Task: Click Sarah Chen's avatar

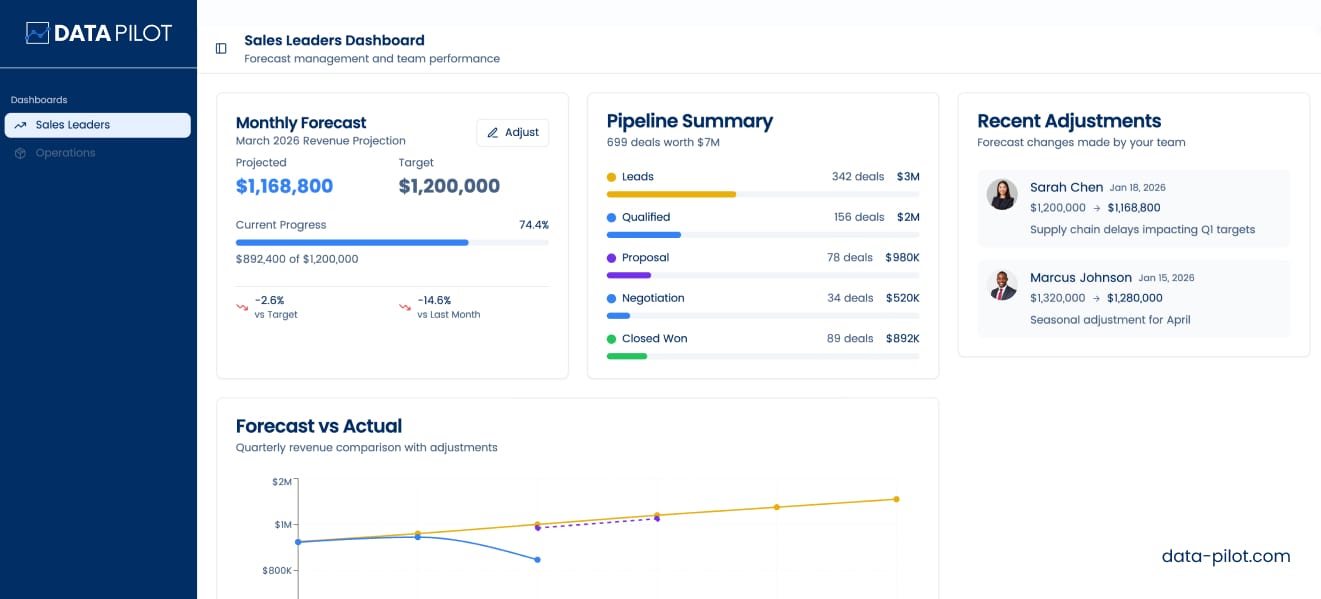Action: click(x=1002, y=195)
